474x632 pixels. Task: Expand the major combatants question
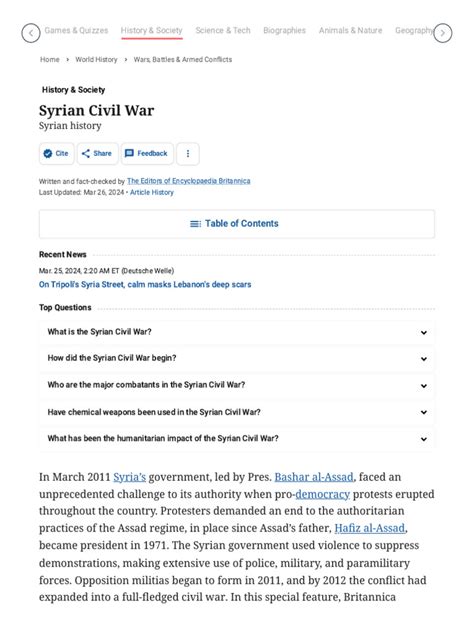[237, 385]
